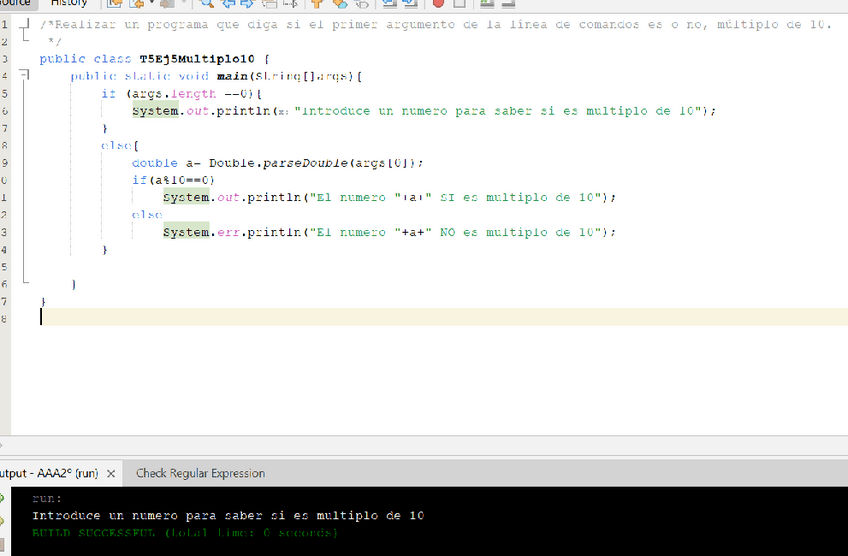
Task: Open the Check Regular Expression tab
Action: [x=200, y=473]
